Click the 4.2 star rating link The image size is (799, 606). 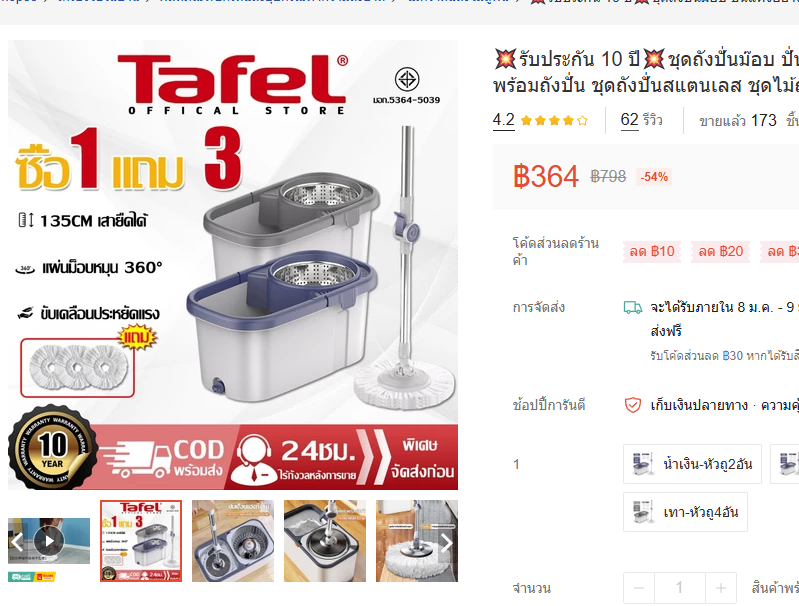503,120
